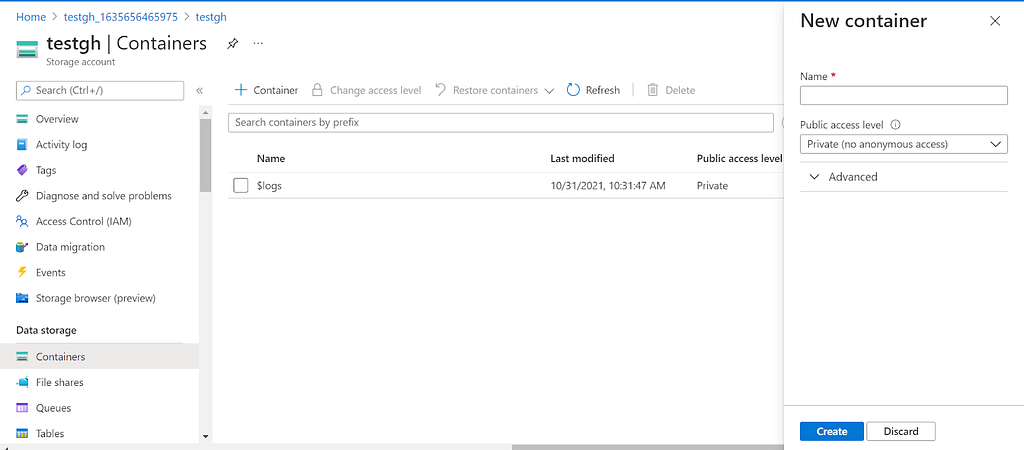The width and height of the screenshot is (1024, 450).
Task: Open testgh_1635656465975 breadcrumb link
Action: [x=121, y=17]
